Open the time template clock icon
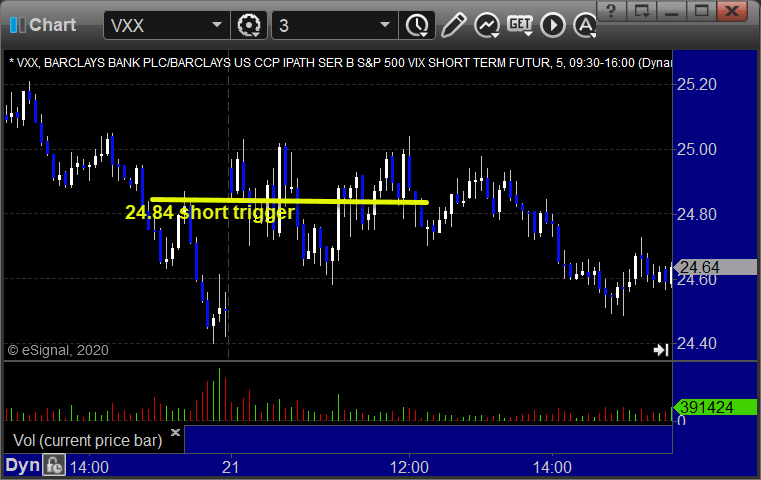This screenshot has height=480, width=761. click(x=417, y=25)
